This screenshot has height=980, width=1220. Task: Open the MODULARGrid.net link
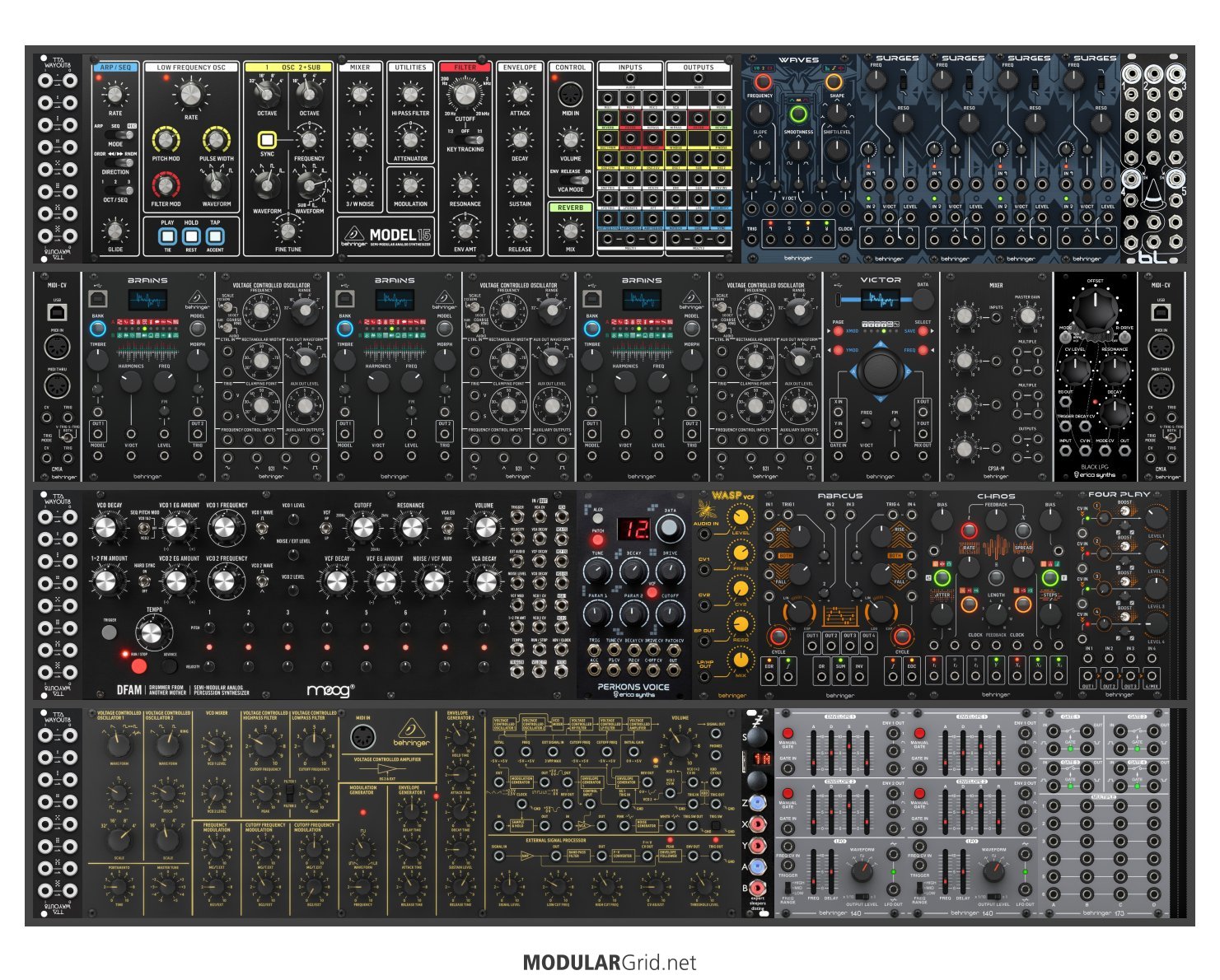[x=610, y=963]
